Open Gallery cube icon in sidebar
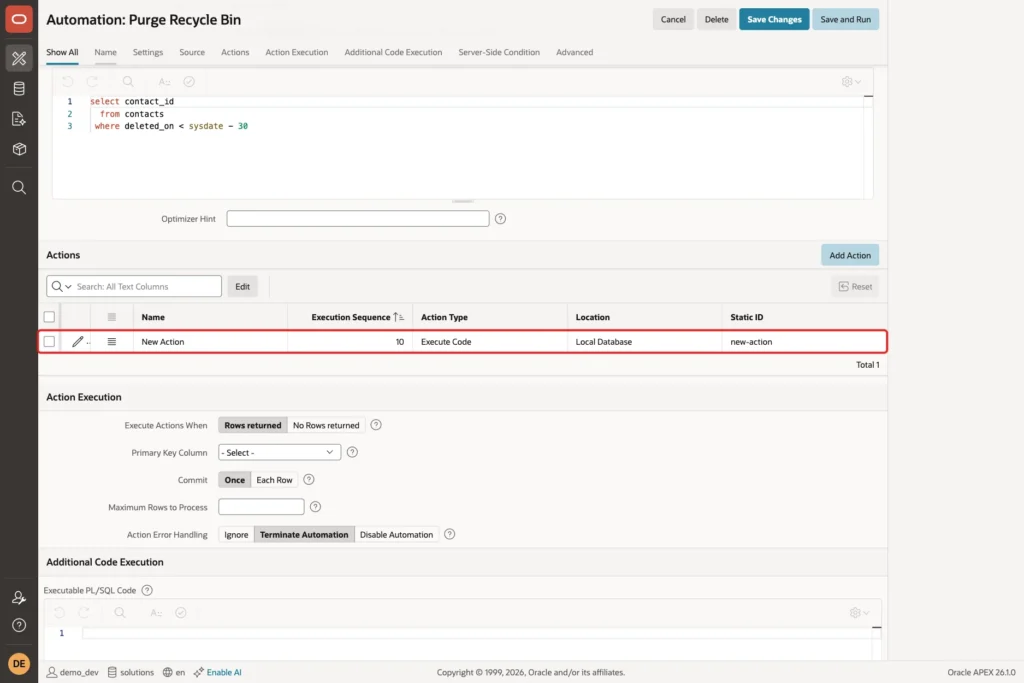 pos(19,149)
